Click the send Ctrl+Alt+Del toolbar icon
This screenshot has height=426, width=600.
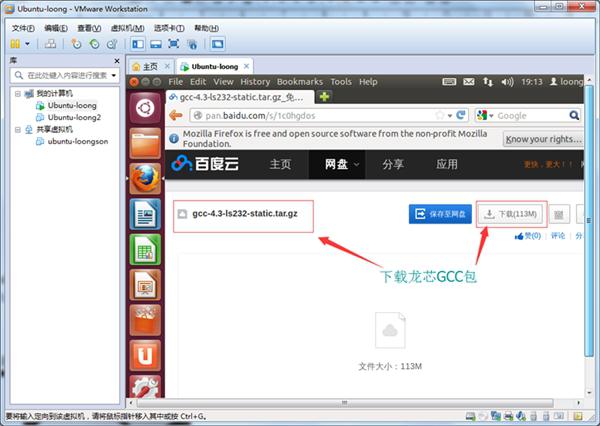[x=50, y=44]
